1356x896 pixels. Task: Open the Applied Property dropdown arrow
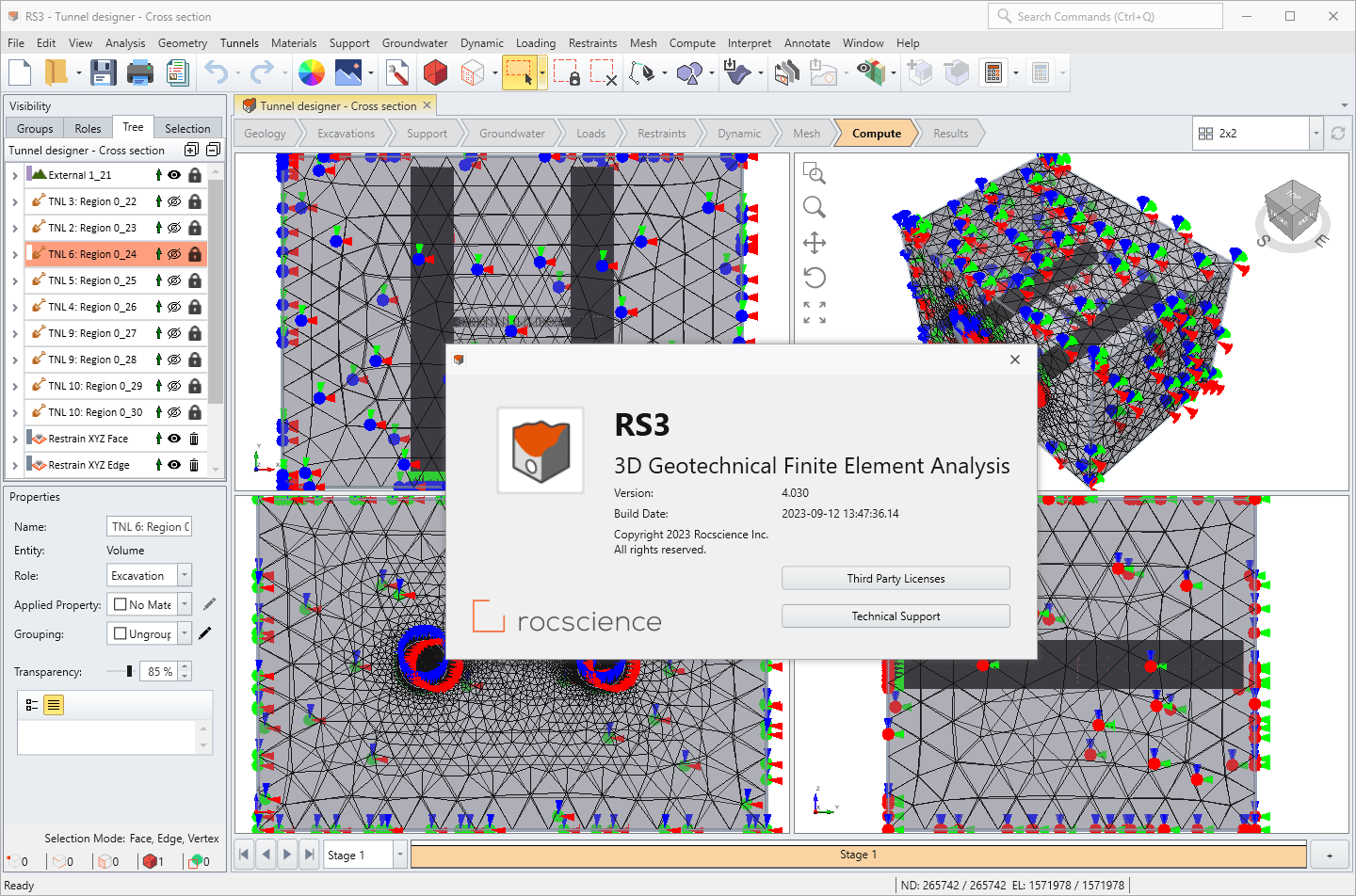(185, 604)
